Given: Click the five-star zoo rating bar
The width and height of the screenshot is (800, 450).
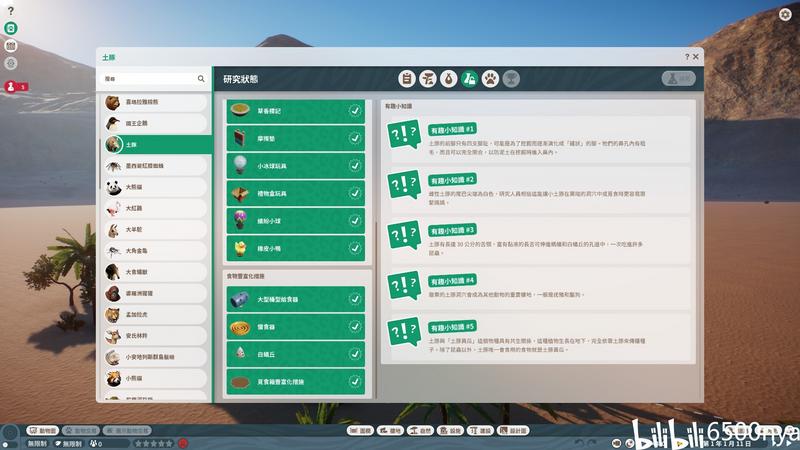Looking at the screenshot, I should pos(154,444).
